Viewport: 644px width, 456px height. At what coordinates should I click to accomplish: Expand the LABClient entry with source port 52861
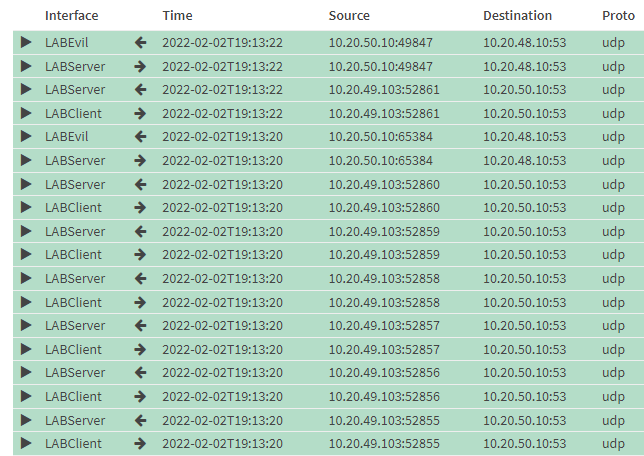point(26,113)
